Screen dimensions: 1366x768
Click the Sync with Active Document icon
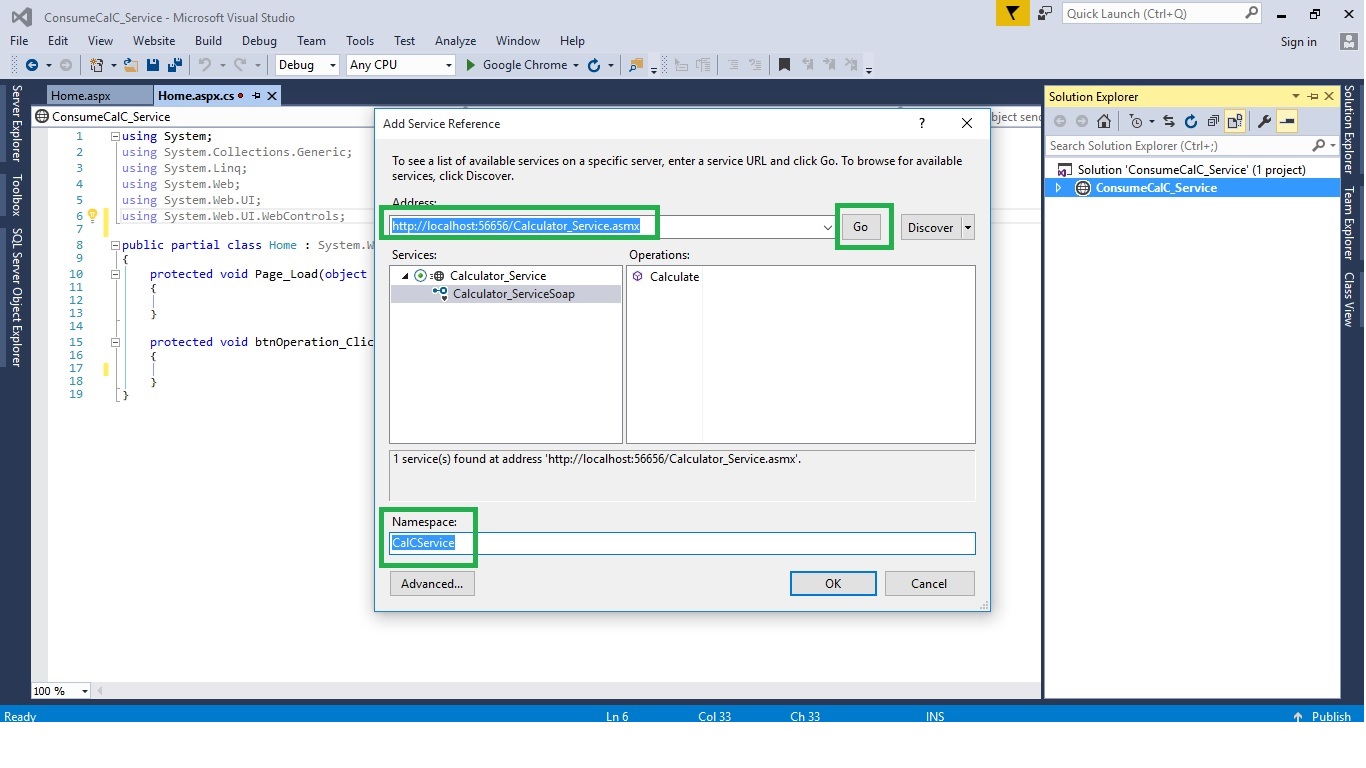click(x=1168, y=121)
